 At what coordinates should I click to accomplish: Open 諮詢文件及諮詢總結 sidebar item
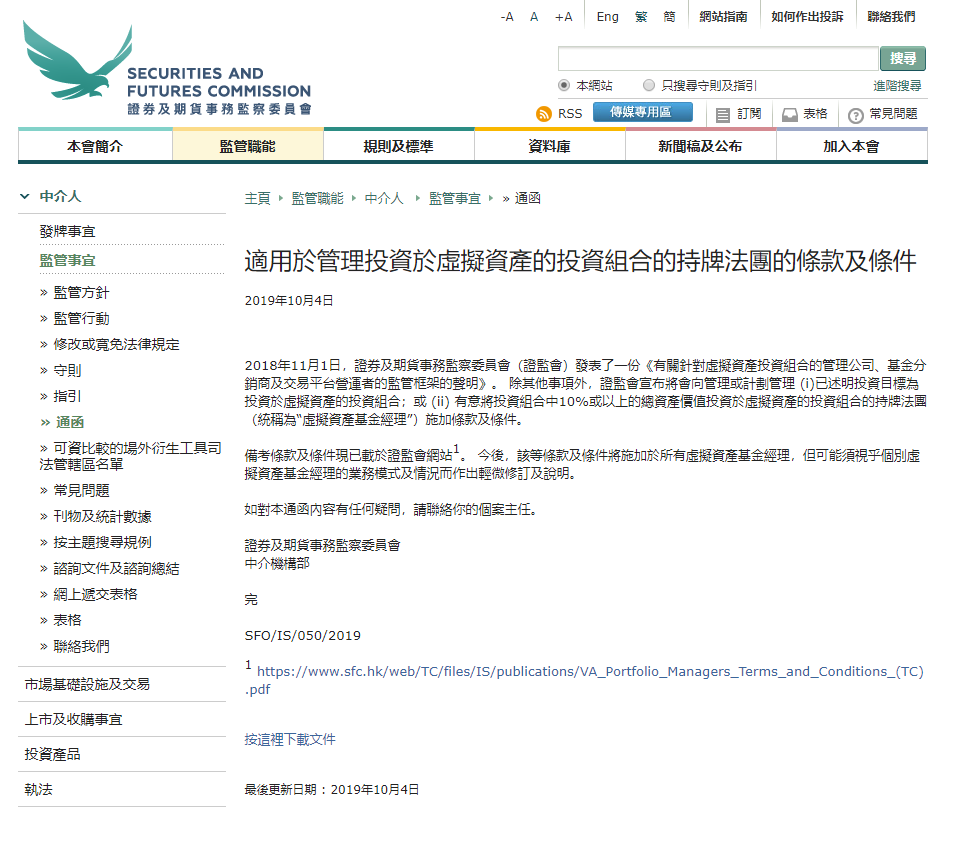(116, 569)
